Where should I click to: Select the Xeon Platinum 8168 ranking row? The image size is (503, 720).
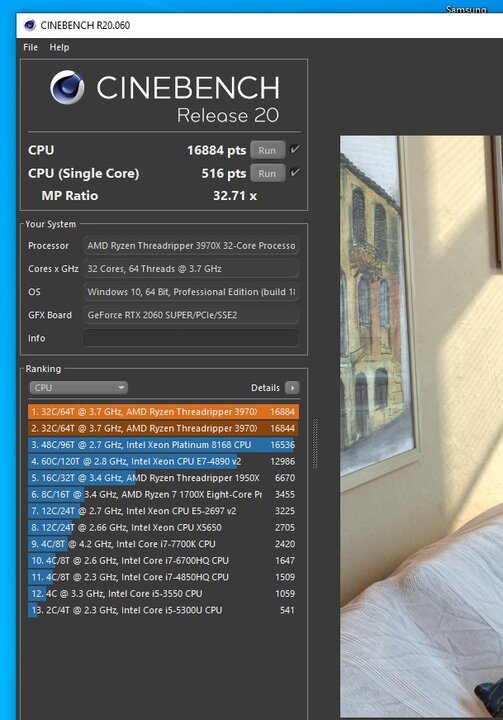[163, 445]
